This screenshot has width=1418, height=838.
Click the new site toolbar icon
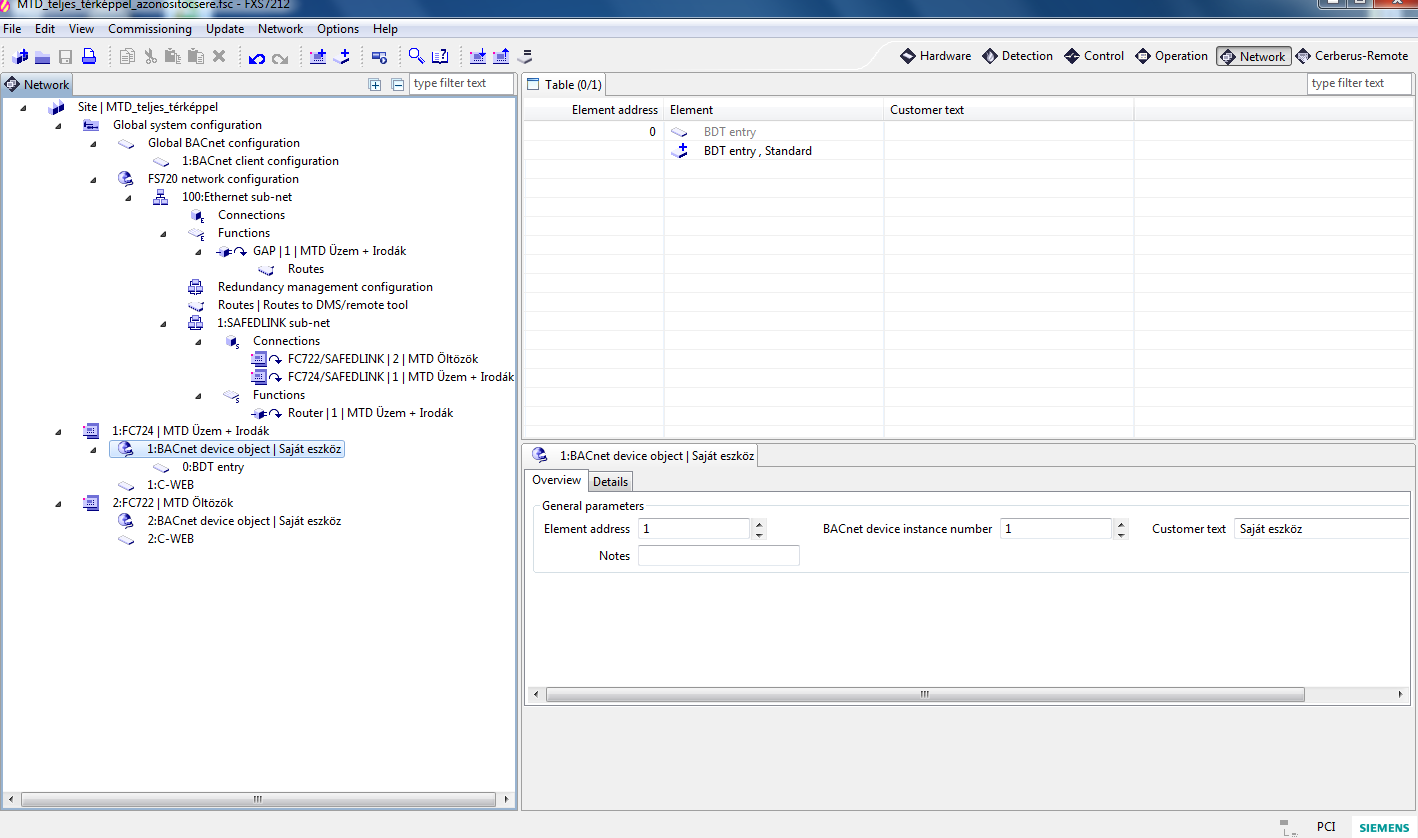(20, 57)
